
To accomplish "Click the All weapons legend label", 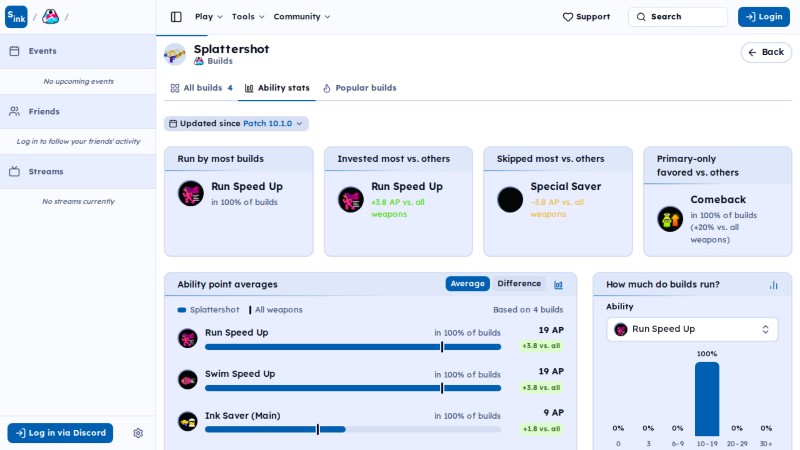I will 279,310.
